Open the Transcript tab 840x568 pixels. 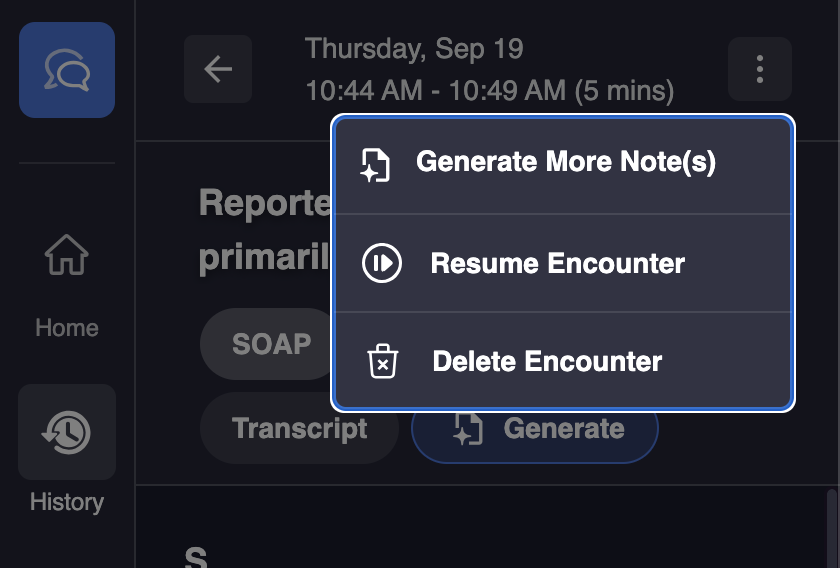pyautogui.click(x=299, y=429)
